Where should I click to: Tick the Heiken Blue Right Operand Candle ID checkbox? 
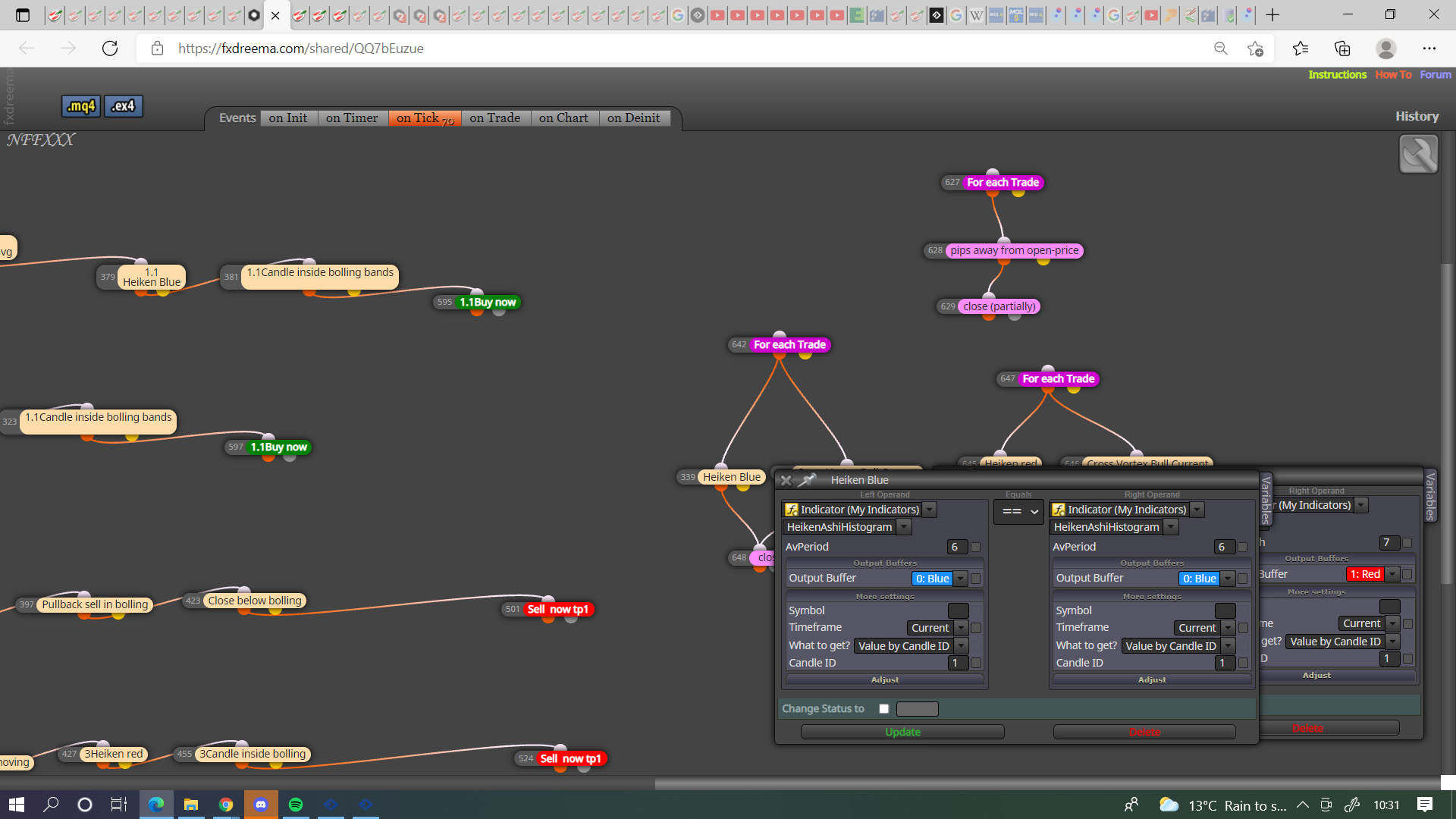pyautogui.click(x=1243, y=663)
